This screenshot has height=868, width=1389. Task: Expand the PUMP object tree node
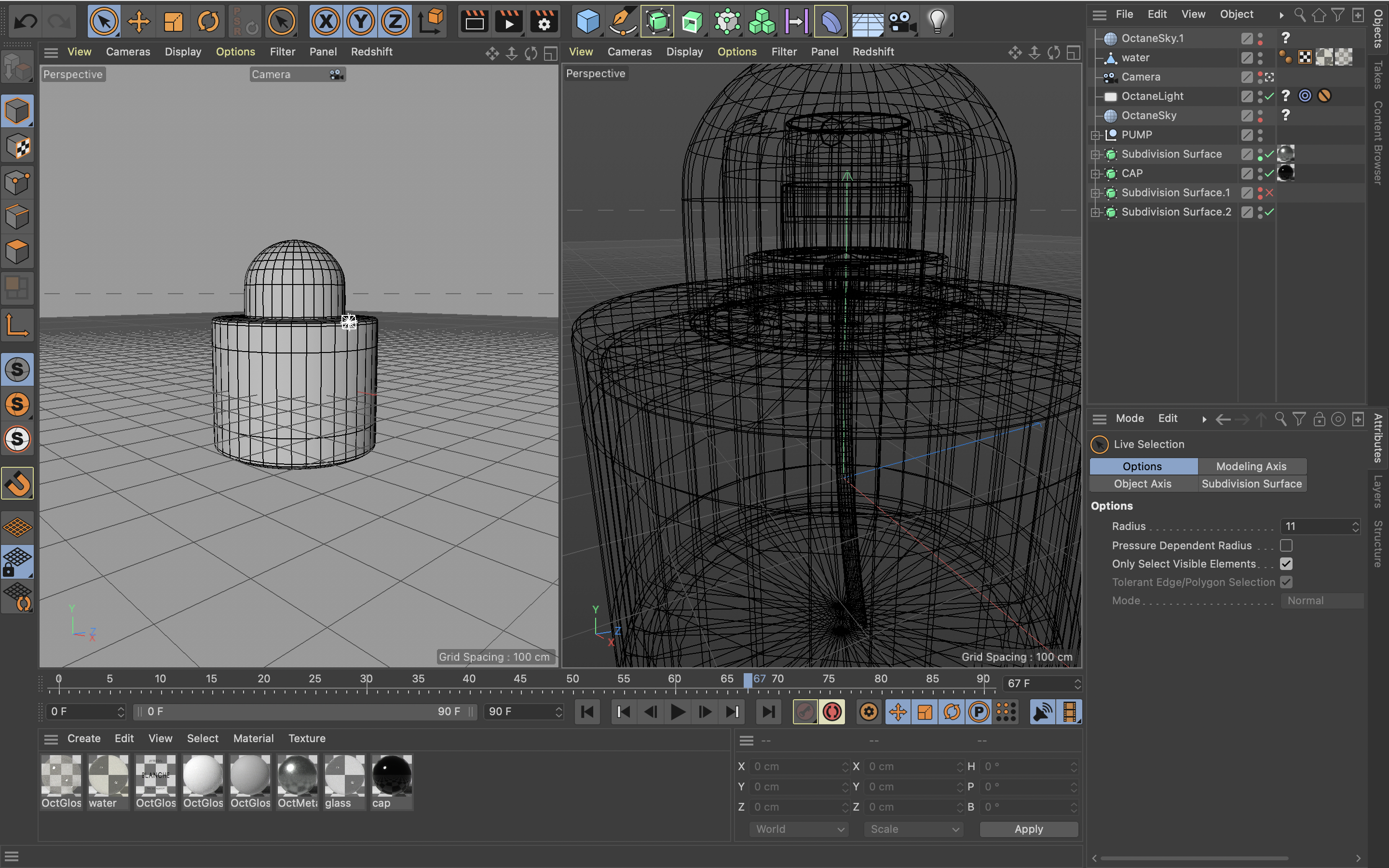click(1095, 135)
